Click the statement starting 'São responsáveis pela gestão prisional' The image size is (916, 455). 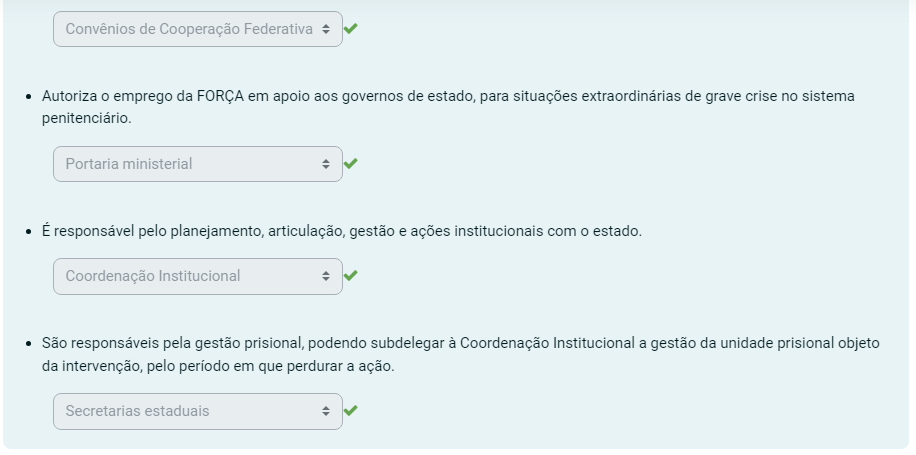(460, 343)
